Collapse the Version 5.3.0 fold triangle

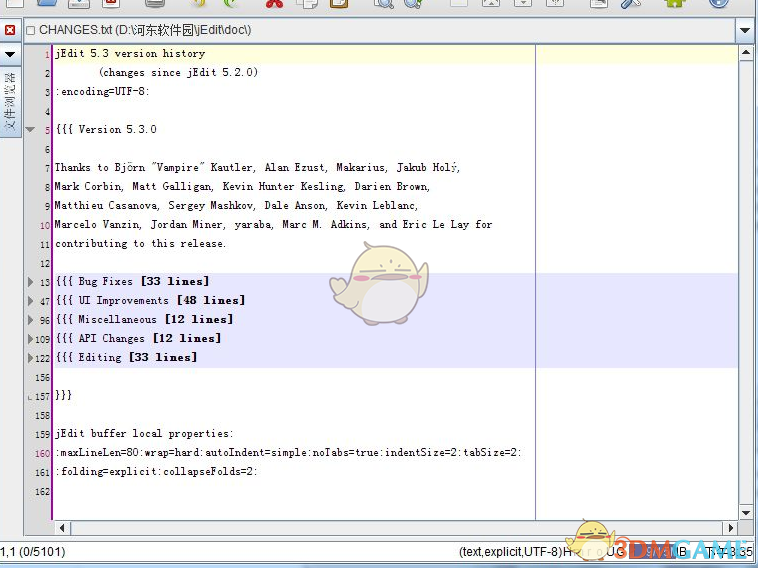click(x=30, y=130)
